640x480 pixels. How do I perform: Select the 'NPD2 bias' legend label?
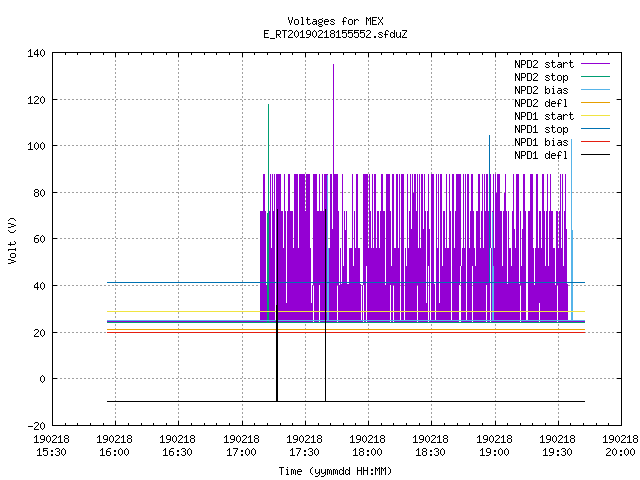click(541, 90)
